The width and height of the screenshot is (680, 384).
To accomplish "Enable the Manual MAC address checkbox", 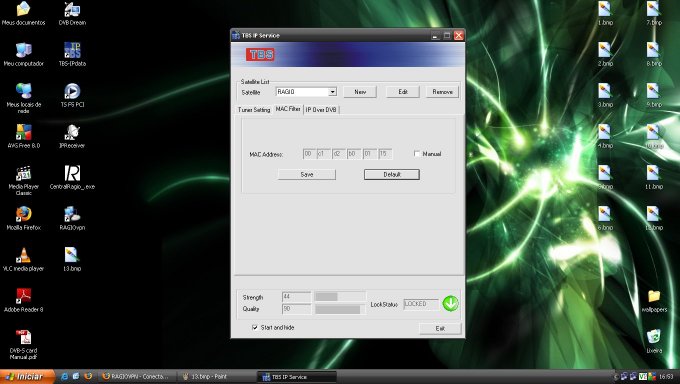I will click(x=417, y=154).
